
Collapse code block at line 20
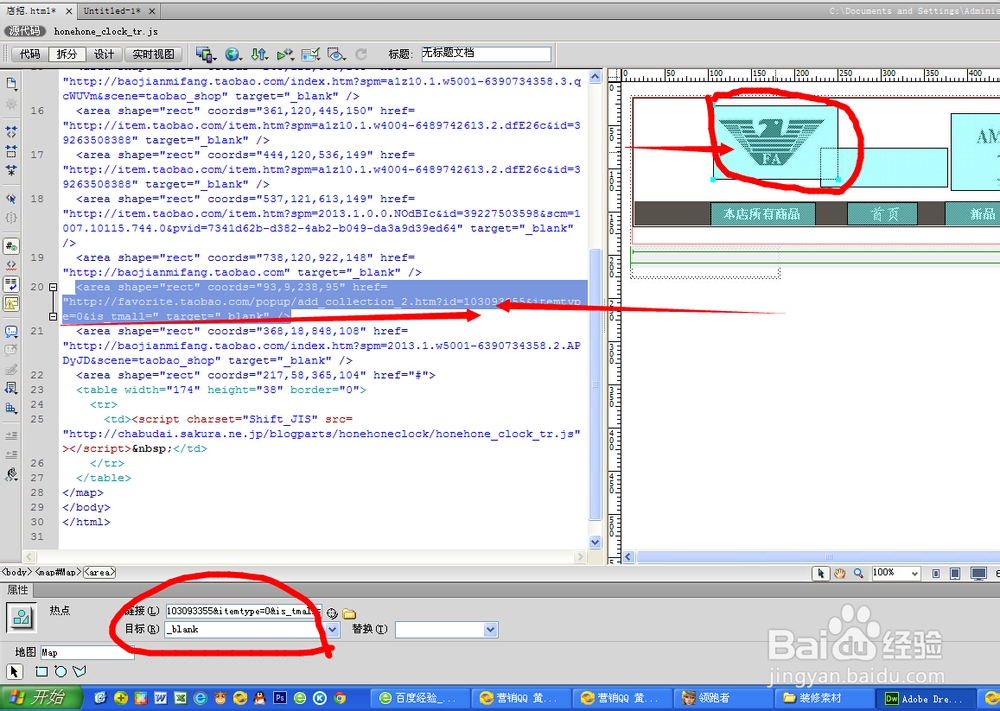point(53,288)
